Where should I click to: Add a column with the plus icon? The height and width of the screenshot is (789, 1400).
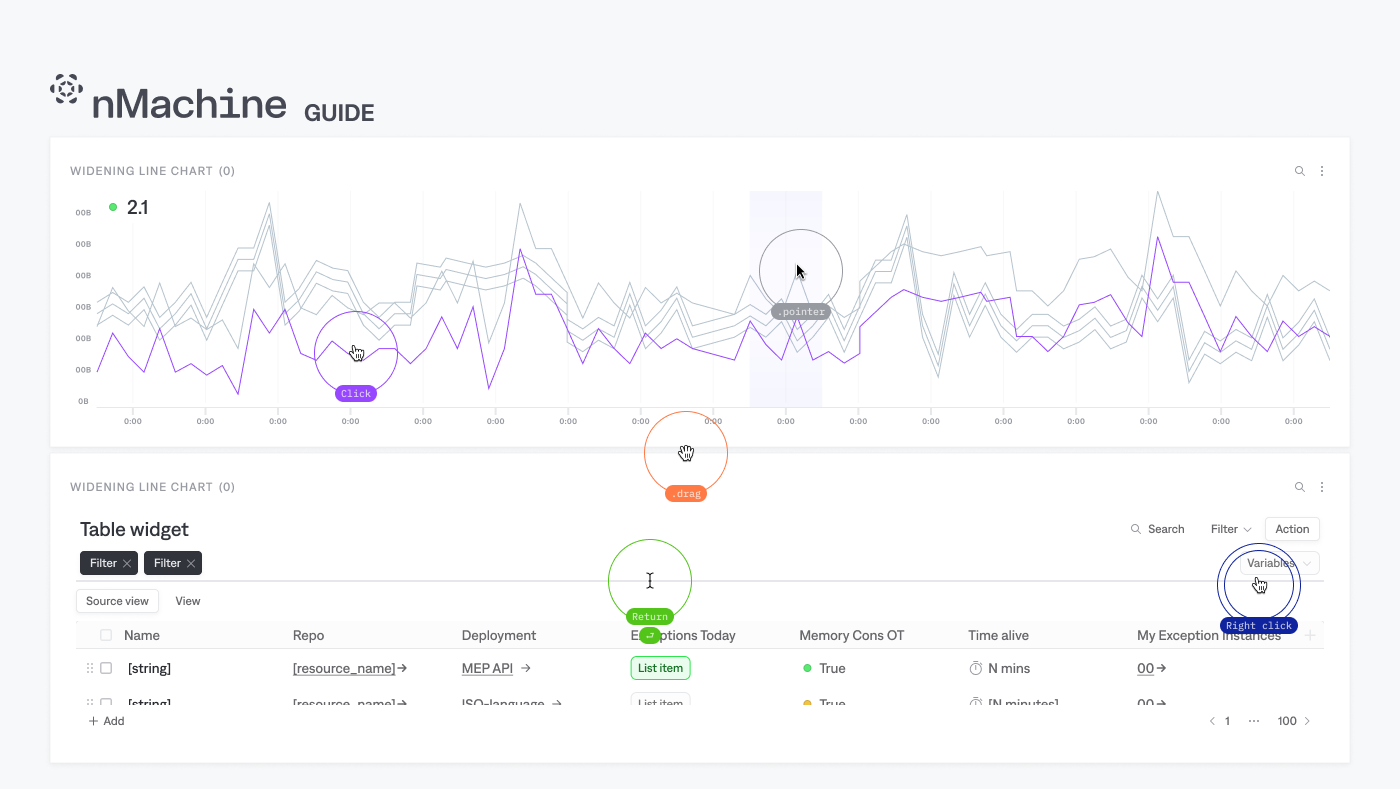point(1310,635)
